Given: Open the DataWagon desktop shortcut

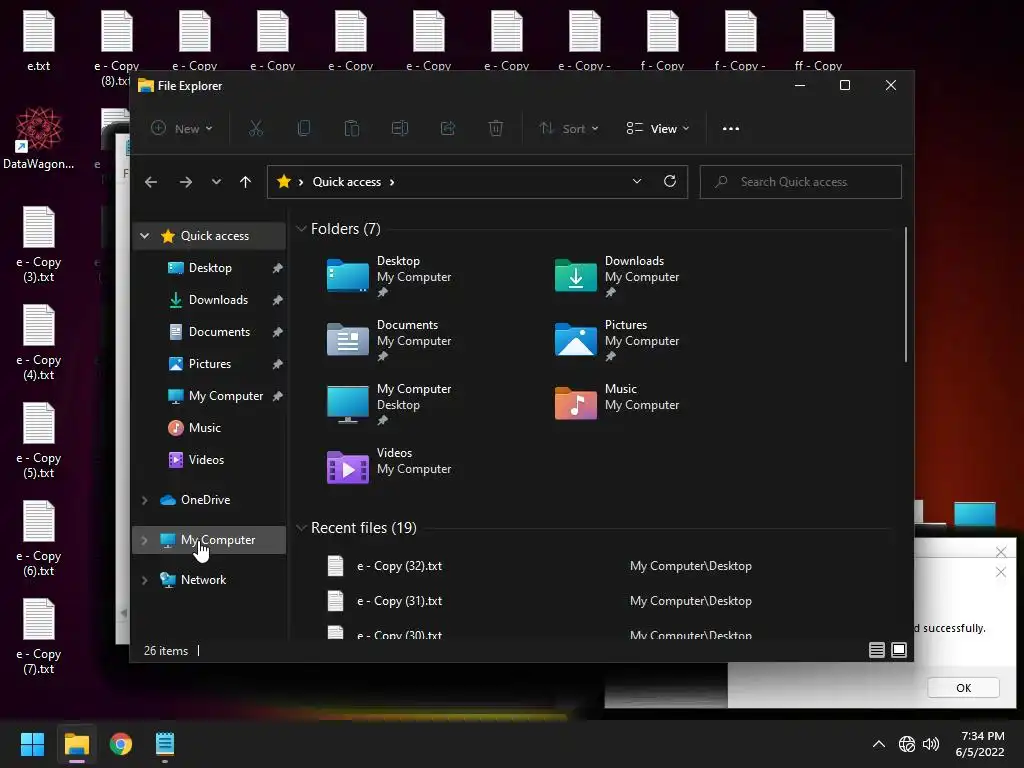Looking at the screenshot, I should coord(39,138).
